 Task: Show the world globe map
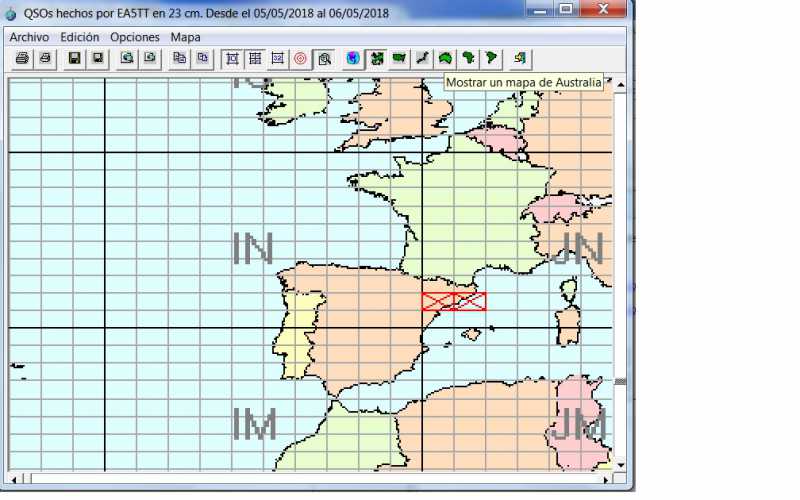(x=353, y=59)
